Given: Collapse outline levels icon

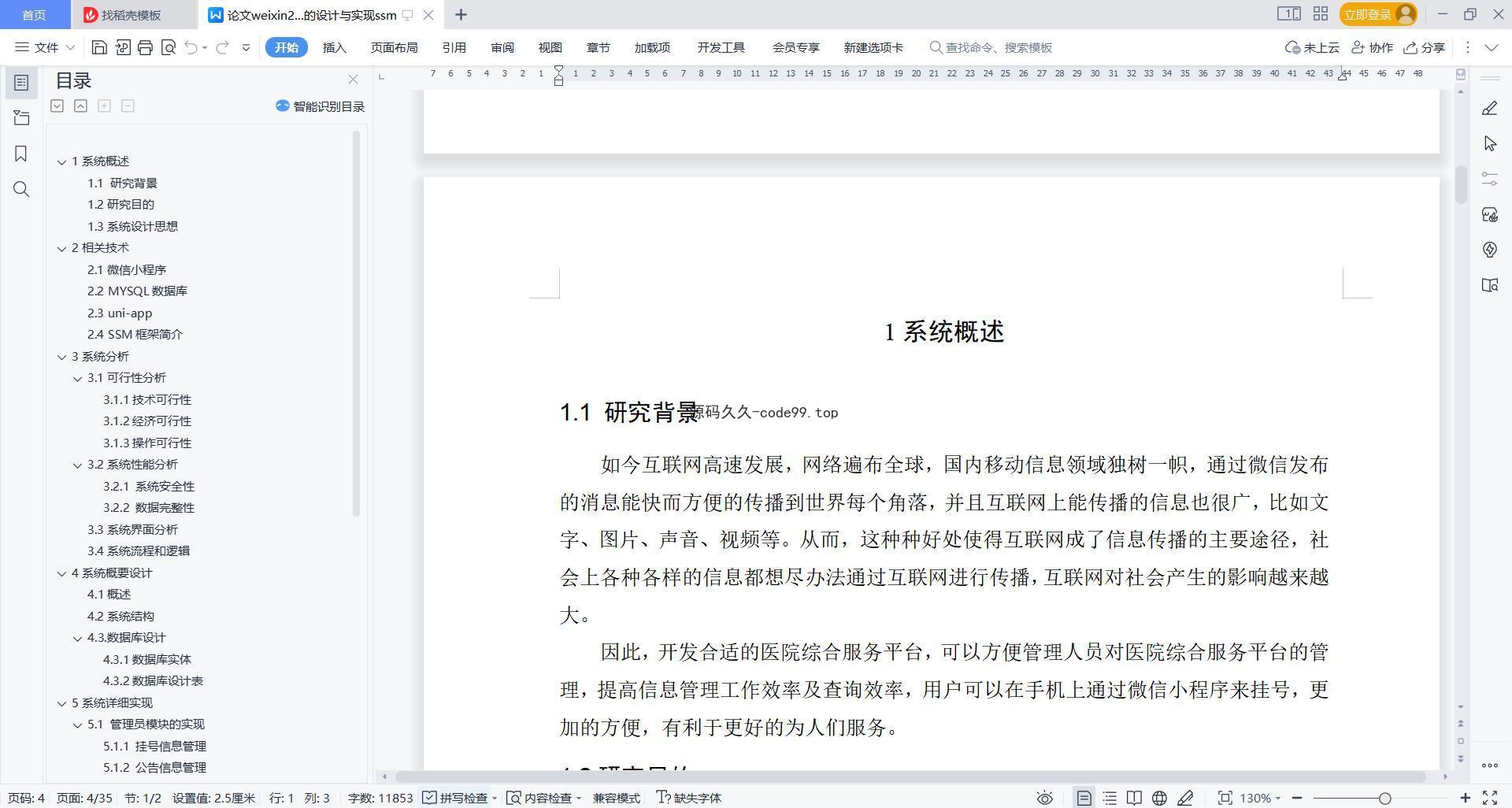Looking at the screenshot, I should pos(80,106).
